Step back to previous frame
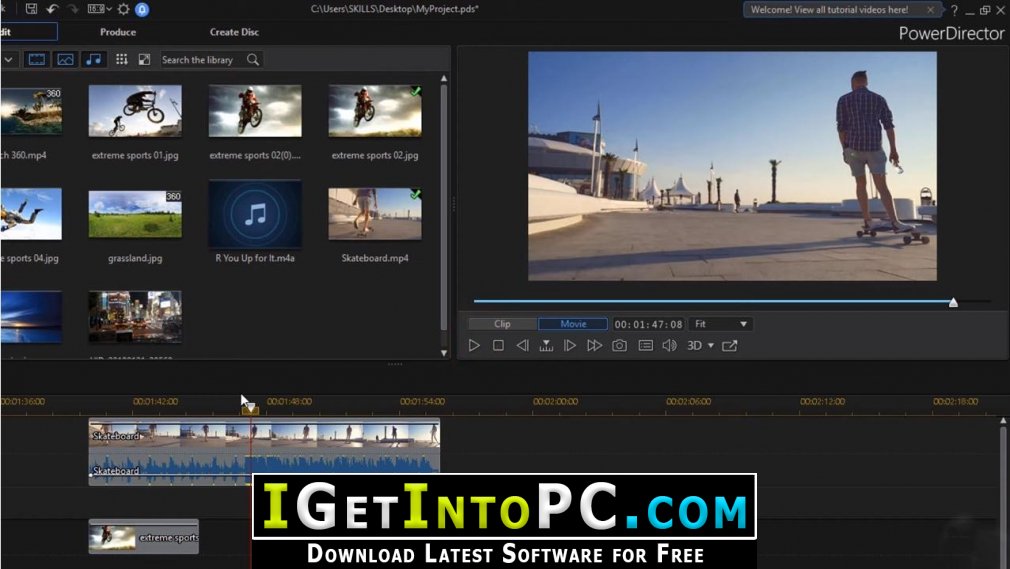1010x569 pixels. point(522,345)
